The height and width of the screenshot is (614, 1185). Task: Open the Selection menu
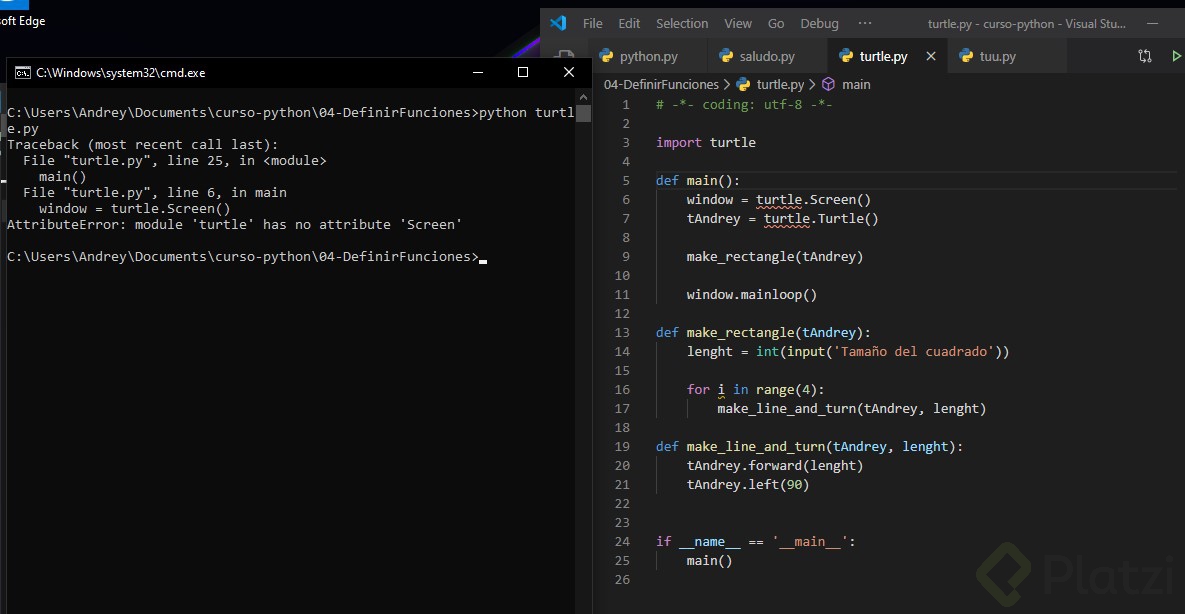(x=682, y=23)
